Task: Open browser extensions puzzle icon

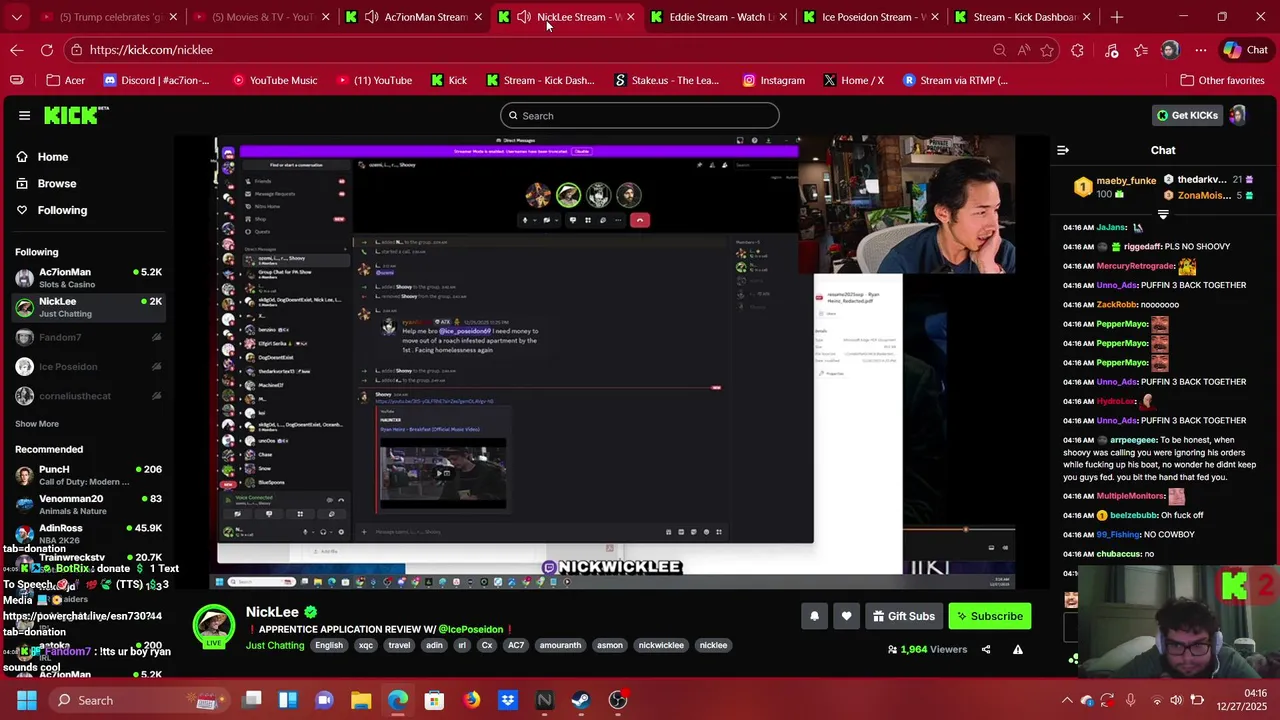Action: point(1077,50)
